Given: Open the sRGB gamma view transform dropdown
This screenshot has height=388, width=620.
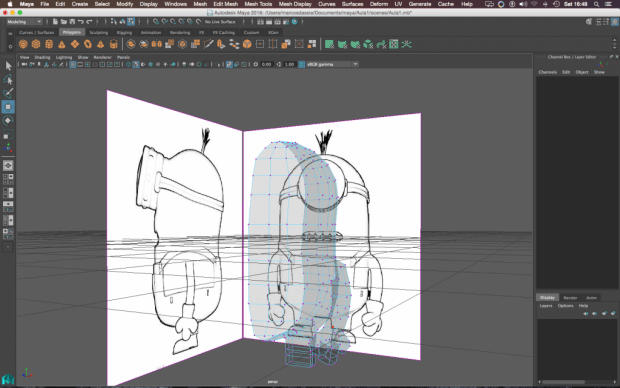Looking at the screenshot, I should (332, 64).
